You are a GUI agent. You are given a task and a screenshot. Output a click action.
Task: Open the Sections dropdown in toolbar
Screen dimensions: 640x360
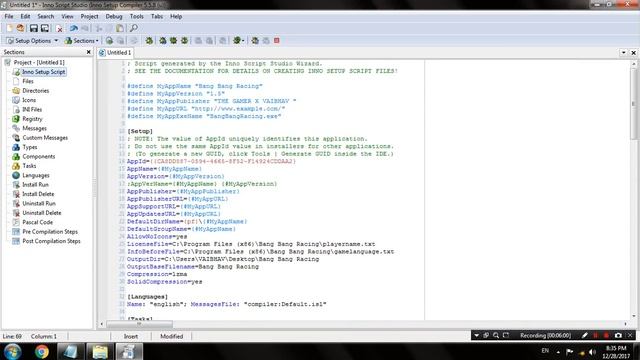pyautogui.click(x=82, y=40)
